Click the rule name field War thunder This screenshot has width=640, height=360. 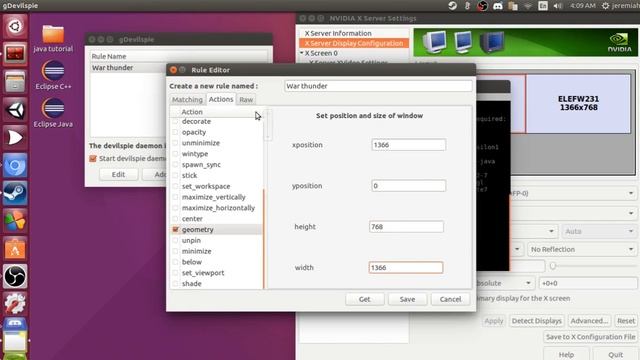(378, 86)
